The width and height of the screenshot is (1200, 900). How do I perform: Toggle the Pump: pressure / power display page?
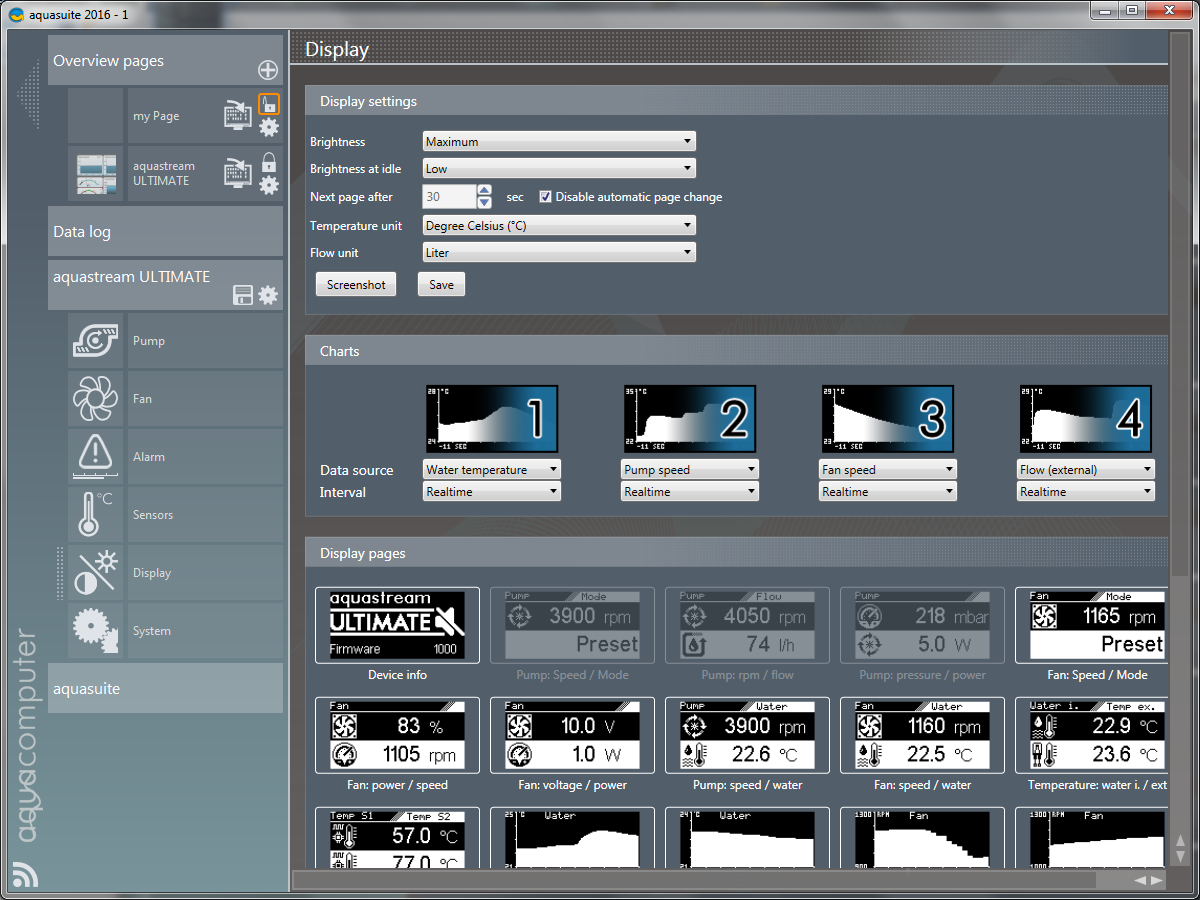click(x=922, y=625)
